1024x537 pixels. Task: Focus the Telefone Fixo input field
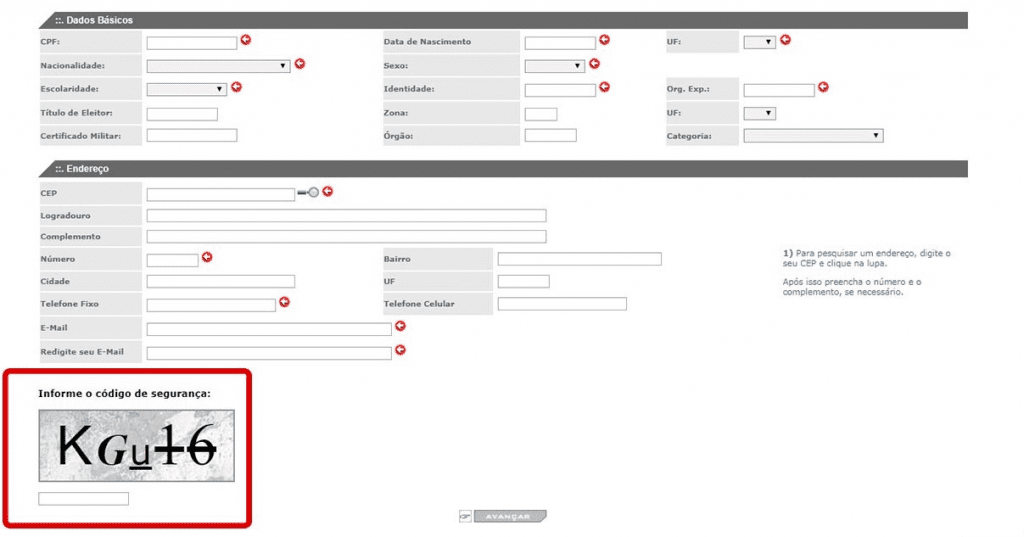click(x=211, y=305)
